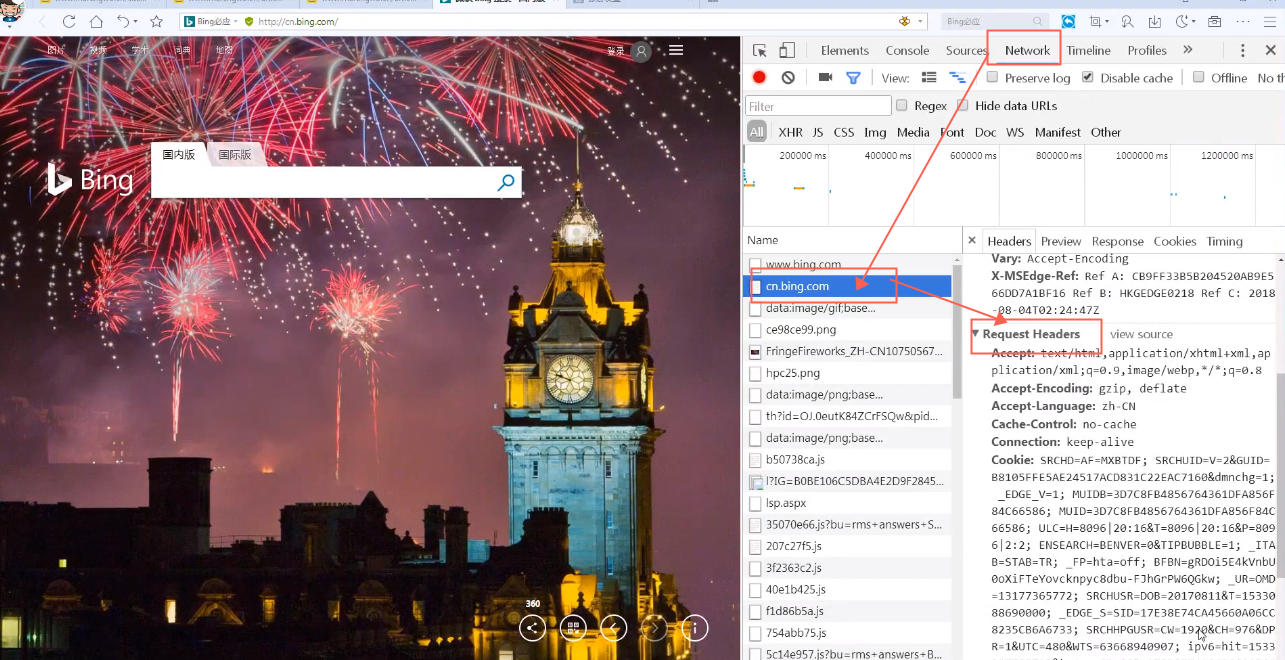Switch to the Preview tab of the request
Viewport: 1285px width, 660px height.
point(1061,241)
